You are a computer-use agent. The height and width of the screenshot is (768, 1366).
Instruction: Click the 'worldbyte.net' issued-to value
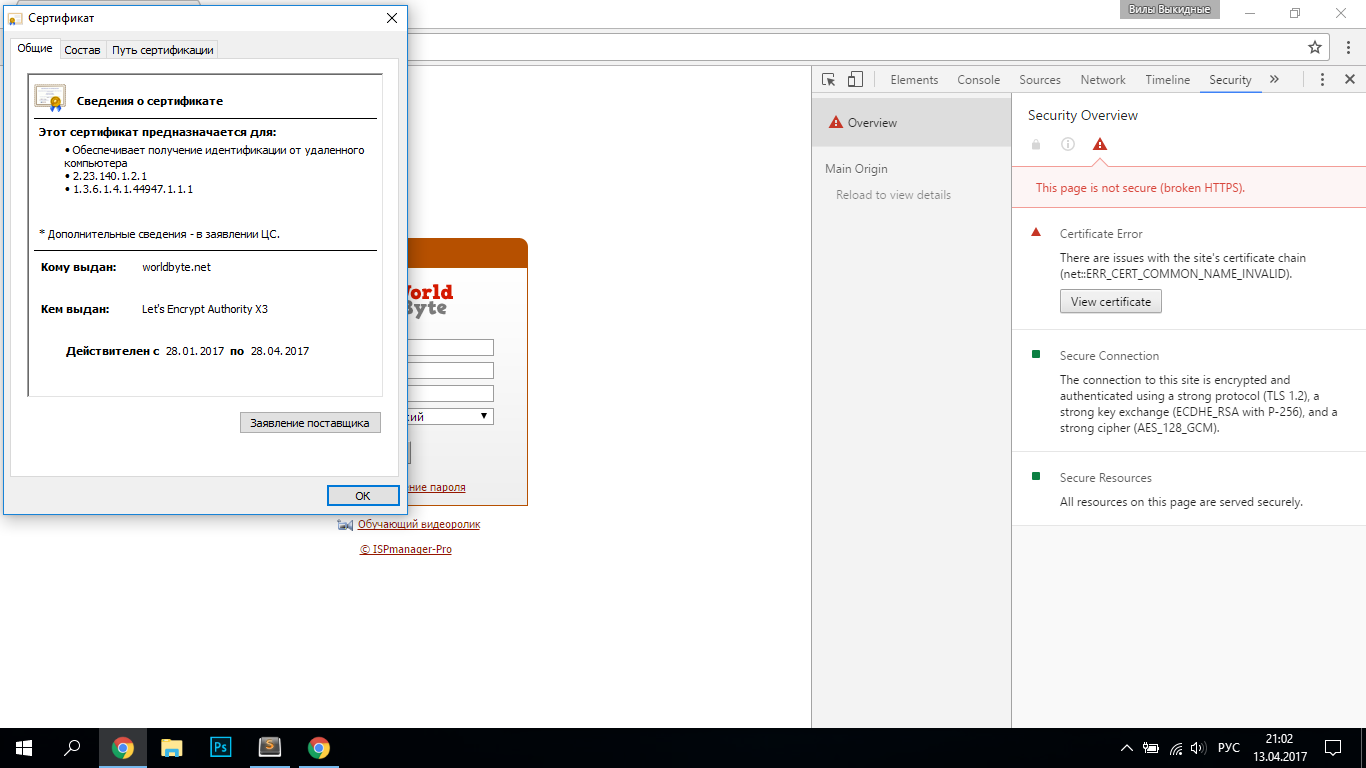[x=176, y=267]
